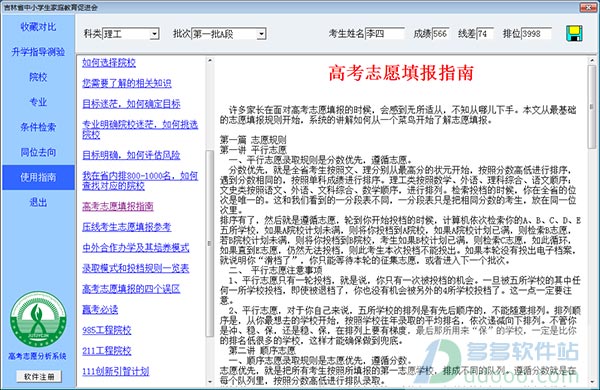Screen dimensions: 600x390
Task: Click the 软件注册 button
Action: (39, 377)
